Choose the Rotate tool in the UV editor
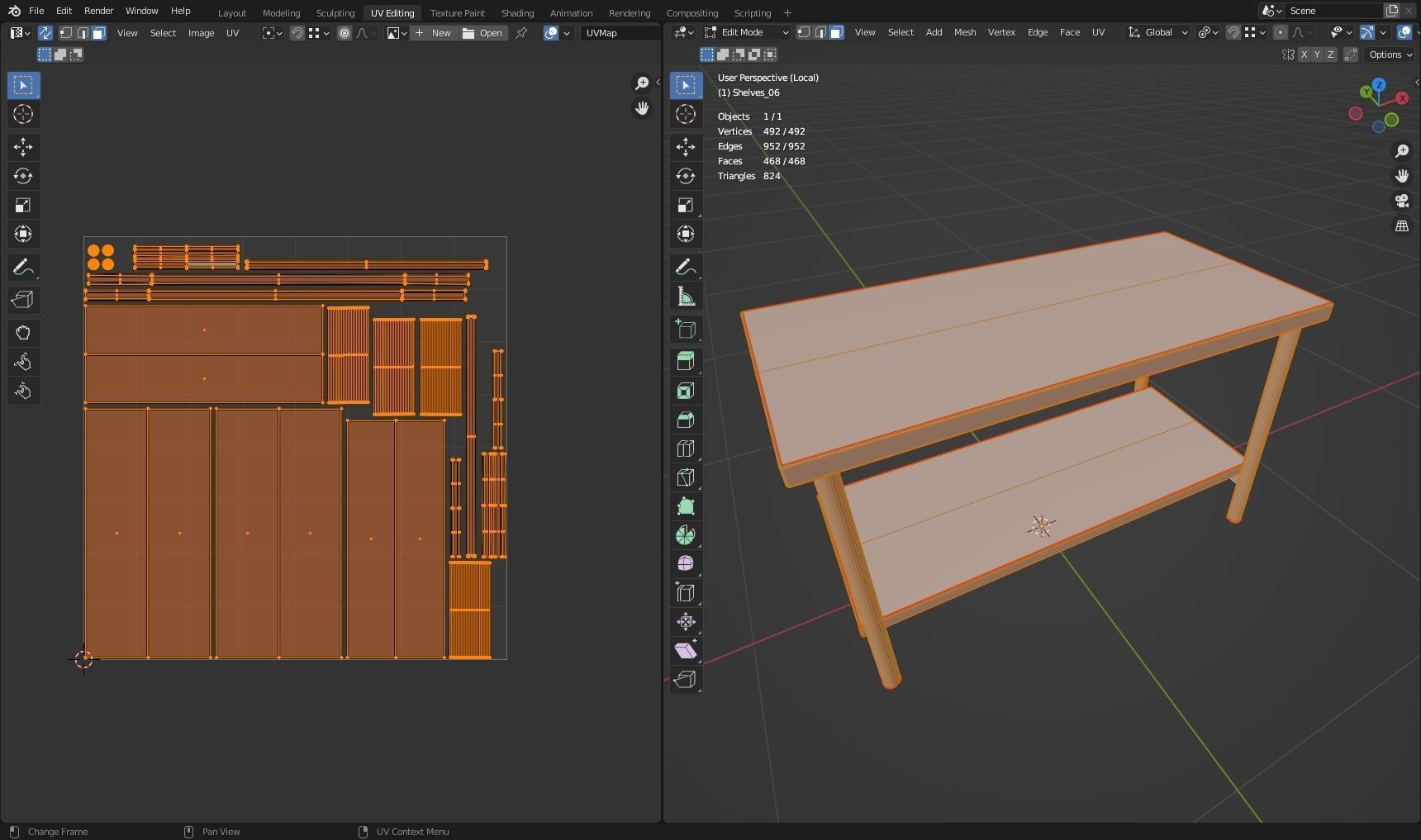The image size is (1421, 840). click(23, 176)
